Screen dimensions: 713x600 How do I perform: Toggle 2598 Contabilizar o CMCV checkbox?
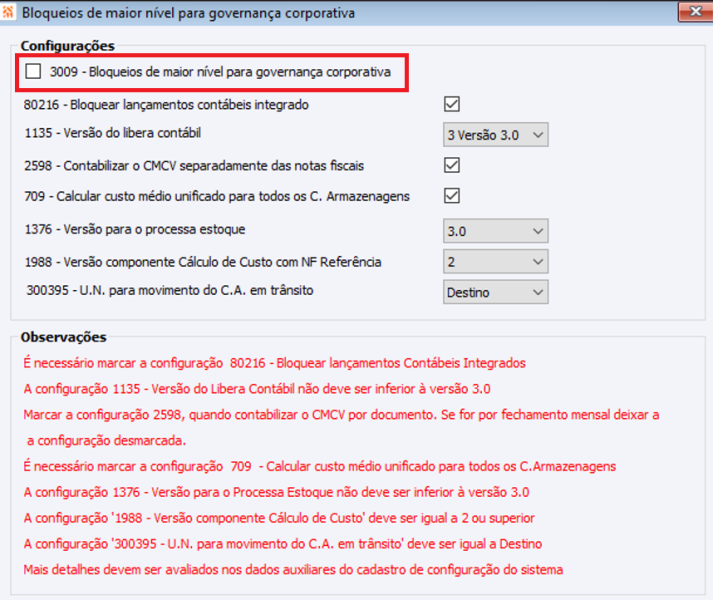(452, 165)
